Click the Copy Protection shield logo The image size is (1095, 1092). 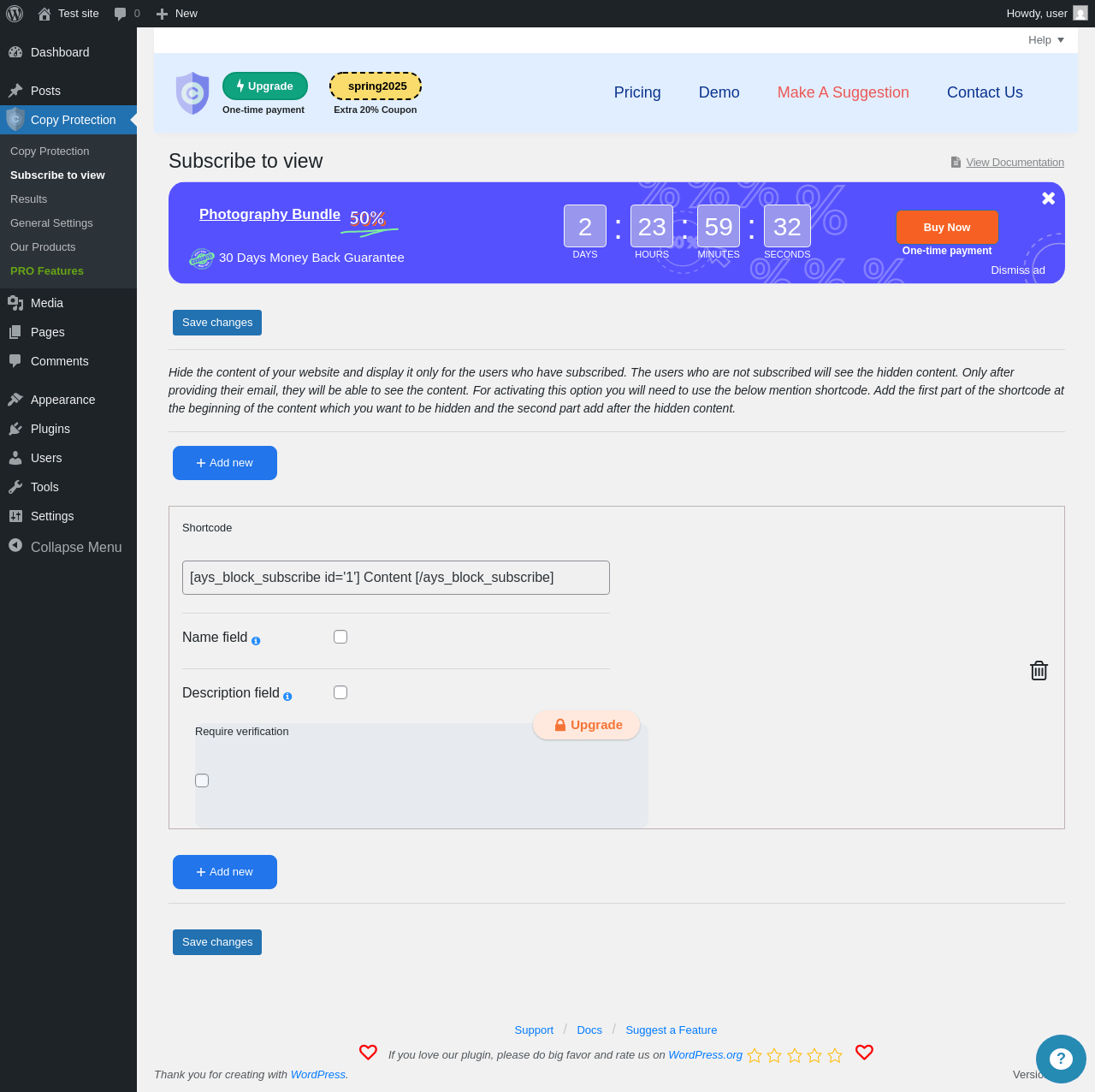pyautogui.click(x=192, y=93)
